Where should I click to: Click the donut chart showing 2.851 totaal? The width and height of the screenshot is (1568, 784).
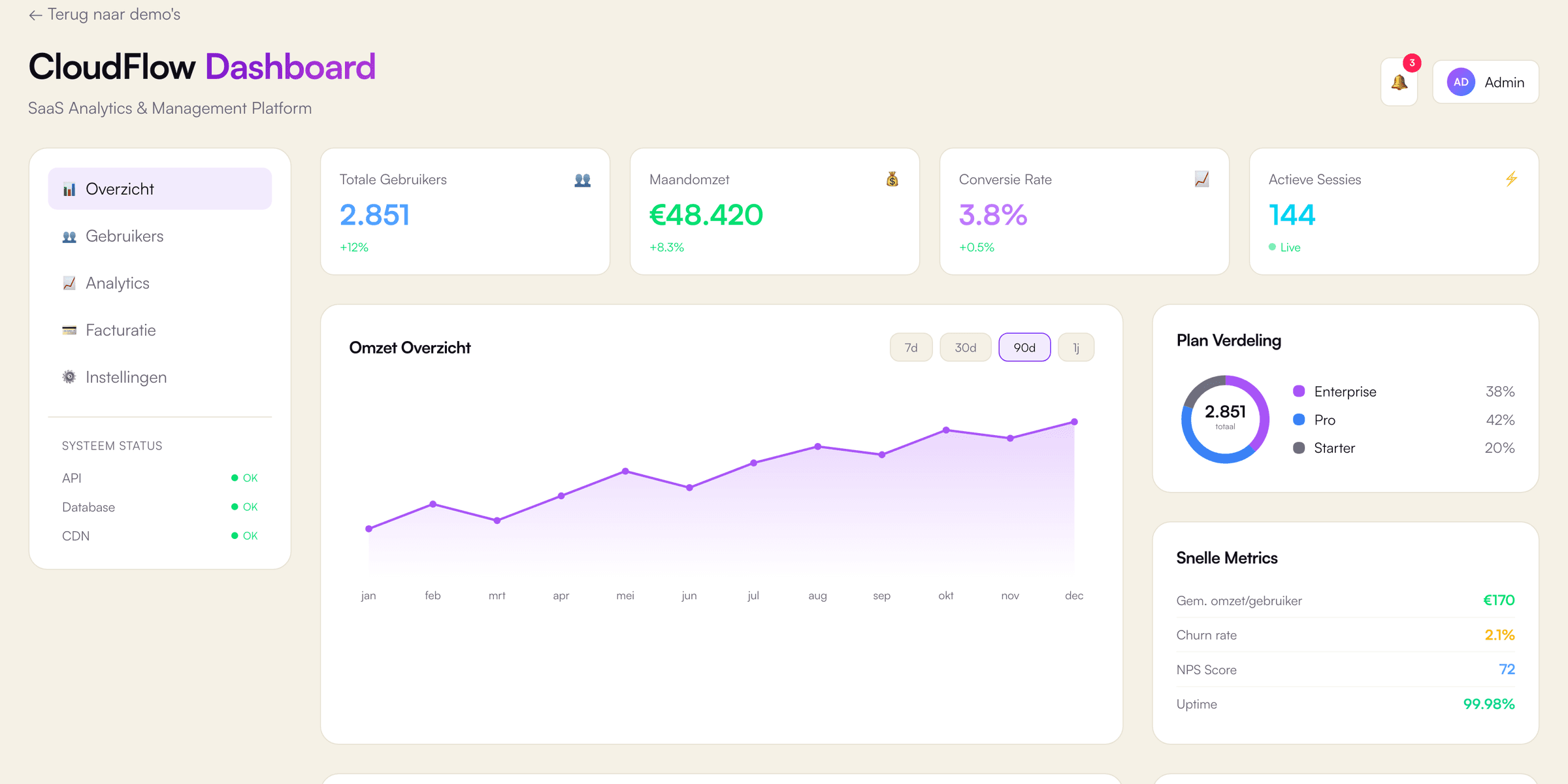pos(1226,419)
